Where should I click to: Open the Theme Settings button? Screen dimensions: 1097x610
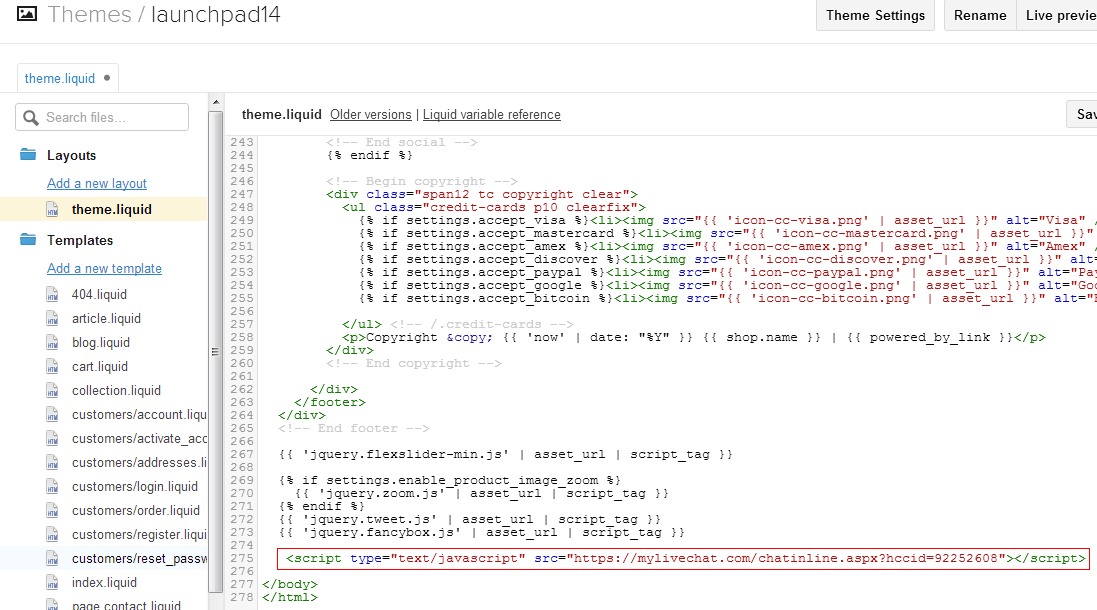pos(875,15)
